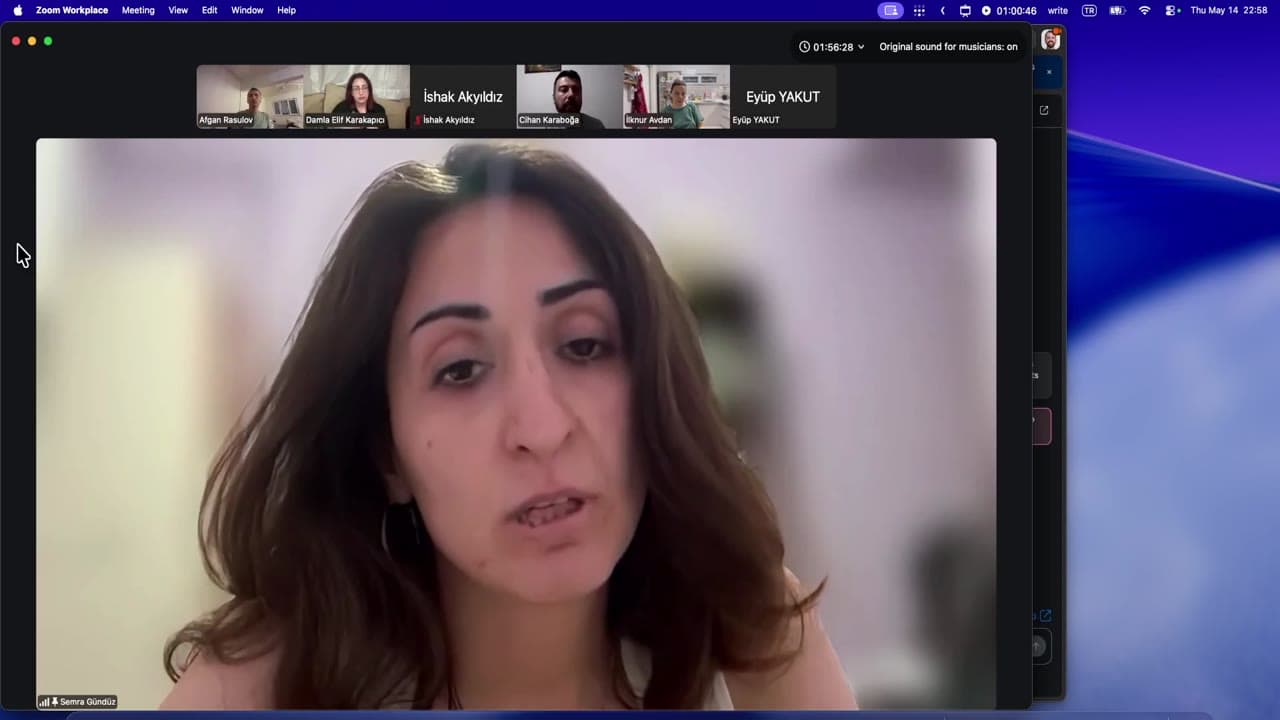Viewport: 1280px width, 720px height.
Task: Click the presentation display menu bar icon
Action: click(965, 10)
